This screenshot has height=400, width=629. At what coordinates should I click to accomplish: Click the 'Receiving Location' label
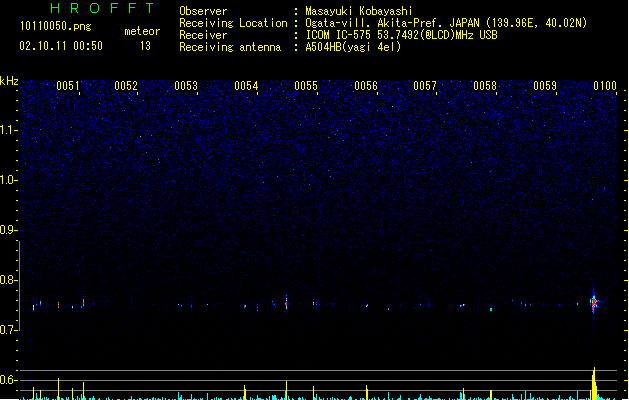[233, 23]
